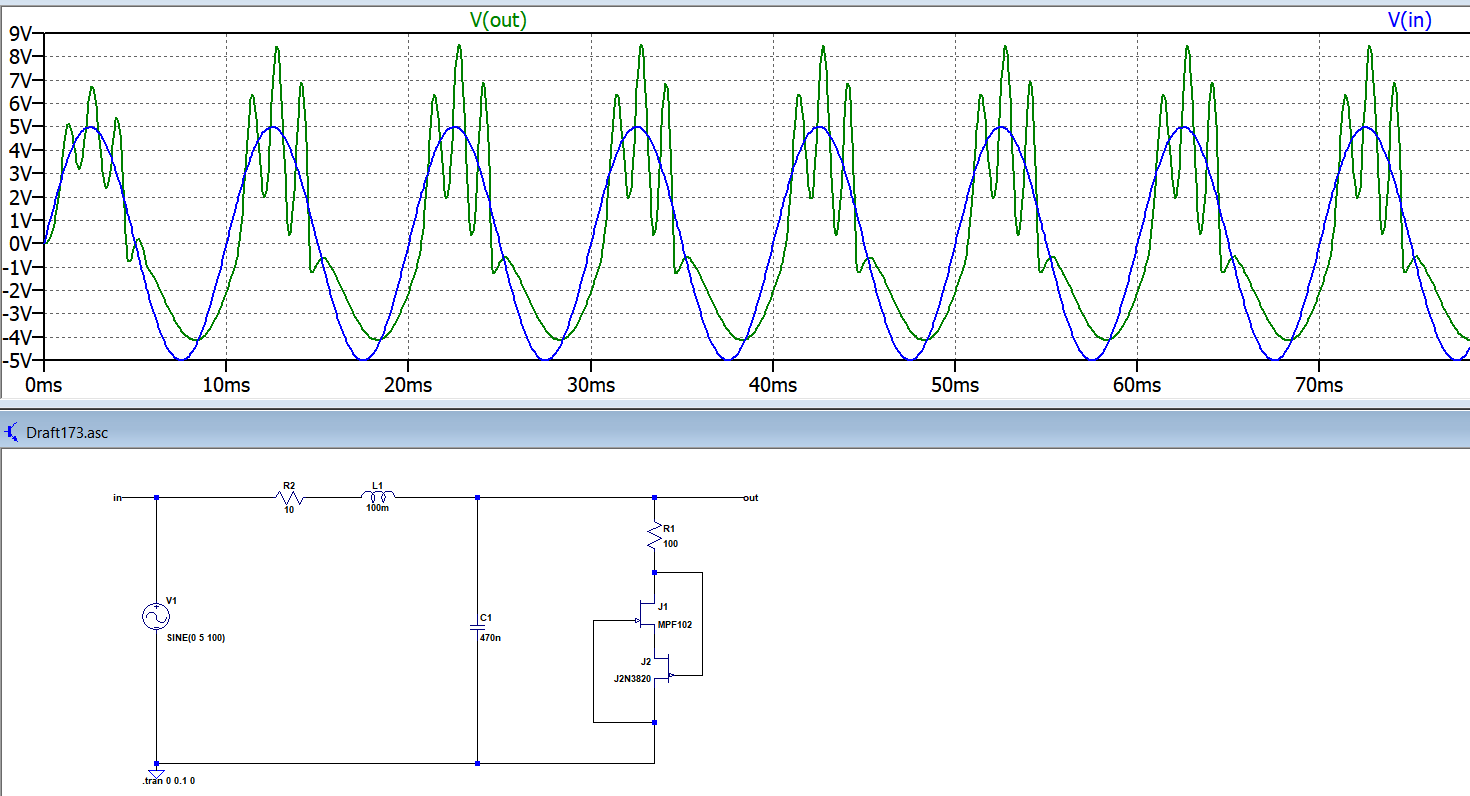Image resolution: width=1470 pixels, height=796 pixels.
Task: Click the 10ms time axis label
Action: (227, 385)
